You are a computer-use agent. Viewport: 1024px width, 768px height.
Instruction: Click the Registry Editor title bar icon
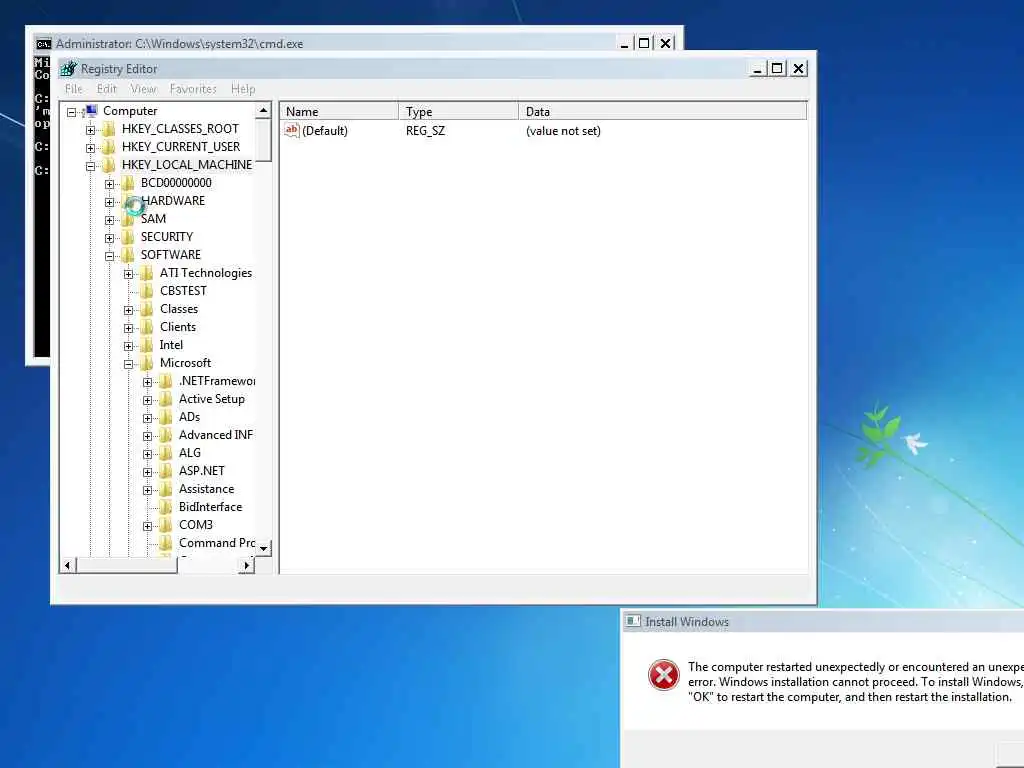[x=69, y=68]
